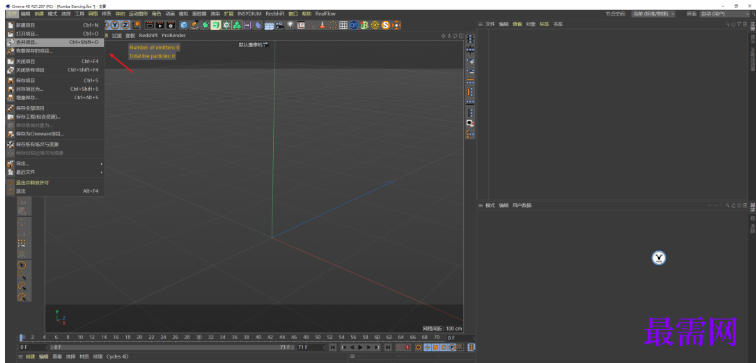Click the green subdivision surface icon
756x363 pixels.
point(205,25)
